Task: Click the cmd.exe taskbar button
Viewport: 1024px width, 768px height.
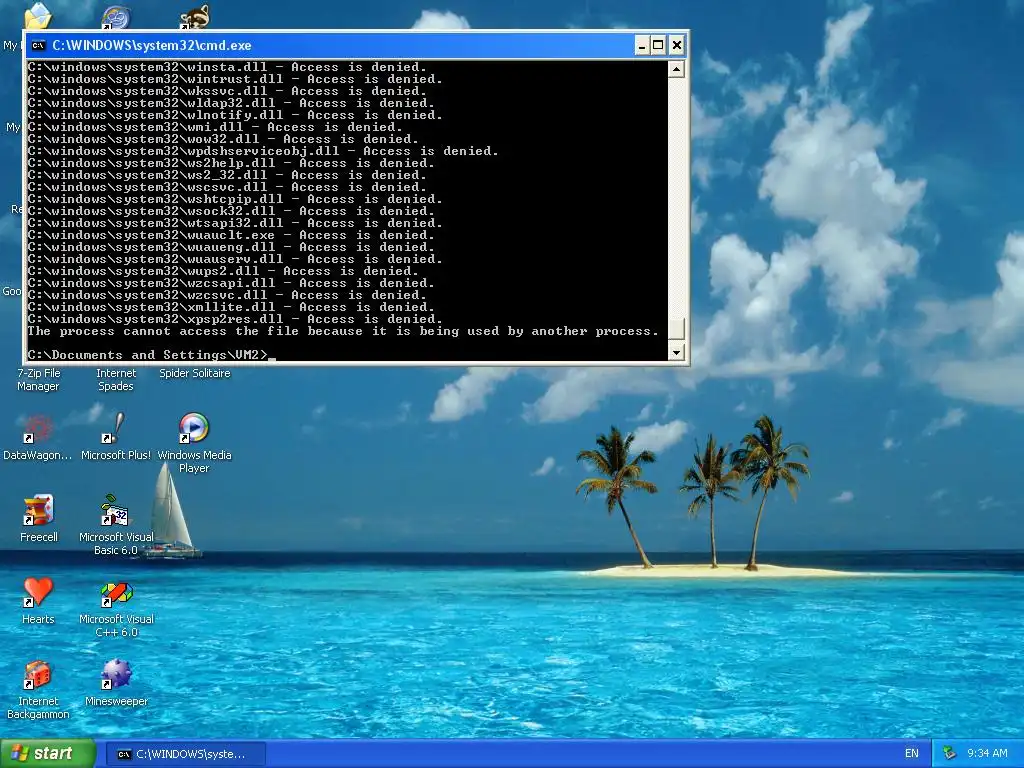Action: (x=185, y=754)
